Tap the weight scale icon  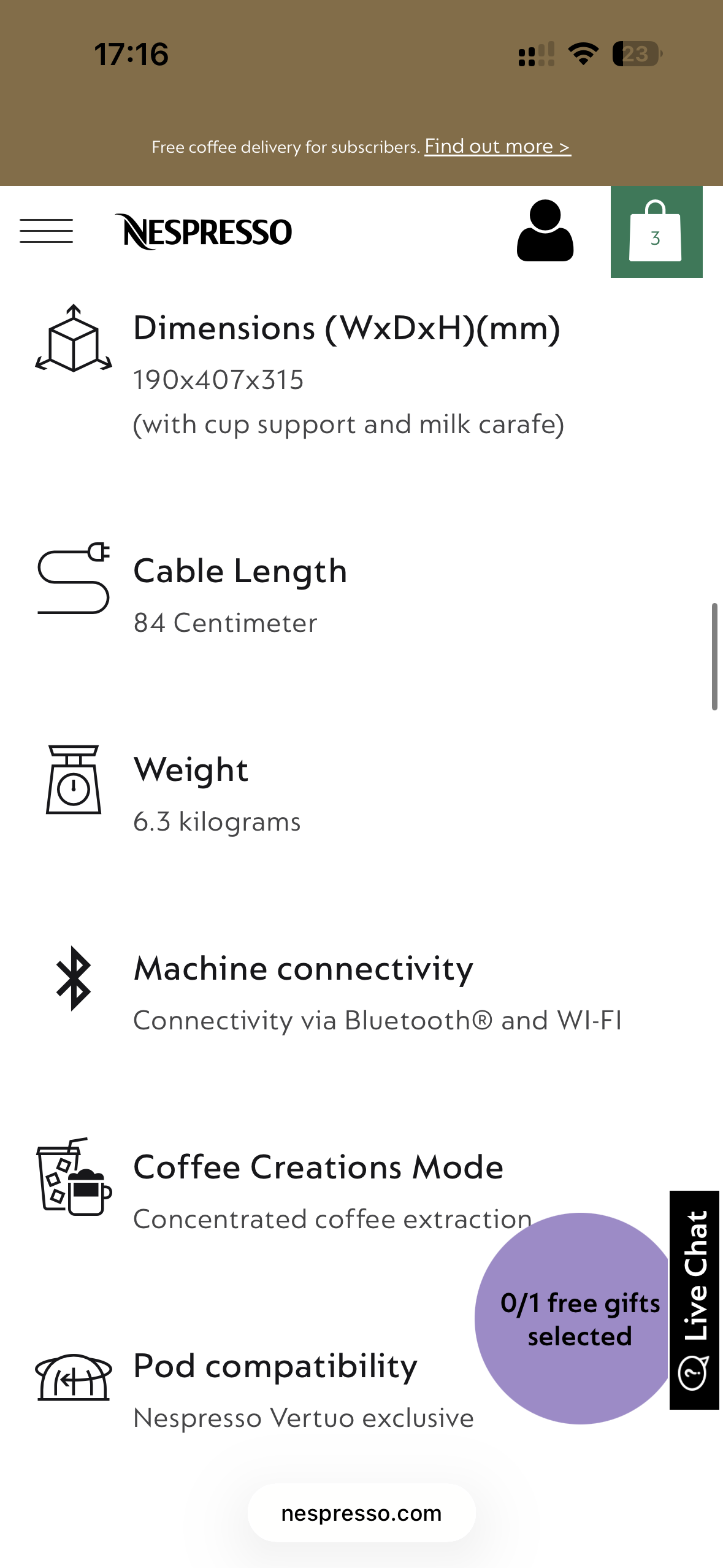click(x=74, y=779)
